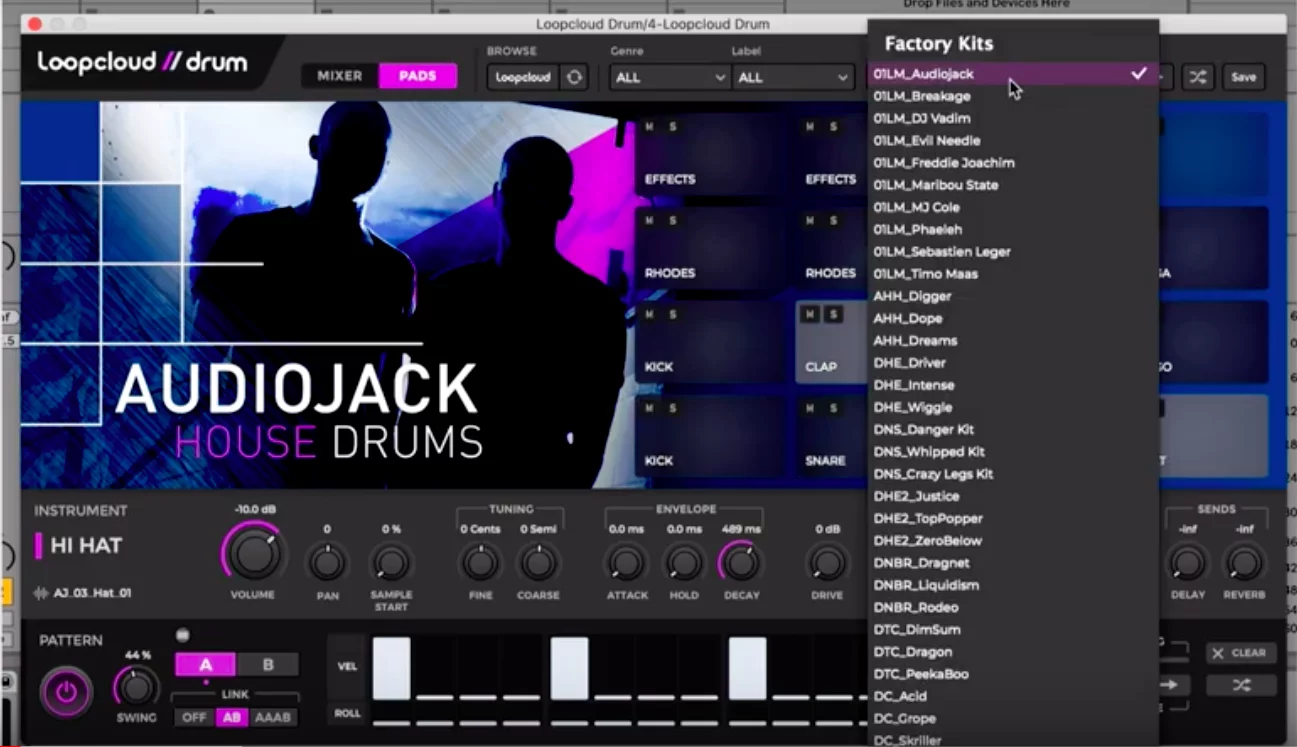
Task: Click the envelope DECAY knob
Action: coord(740,563)
